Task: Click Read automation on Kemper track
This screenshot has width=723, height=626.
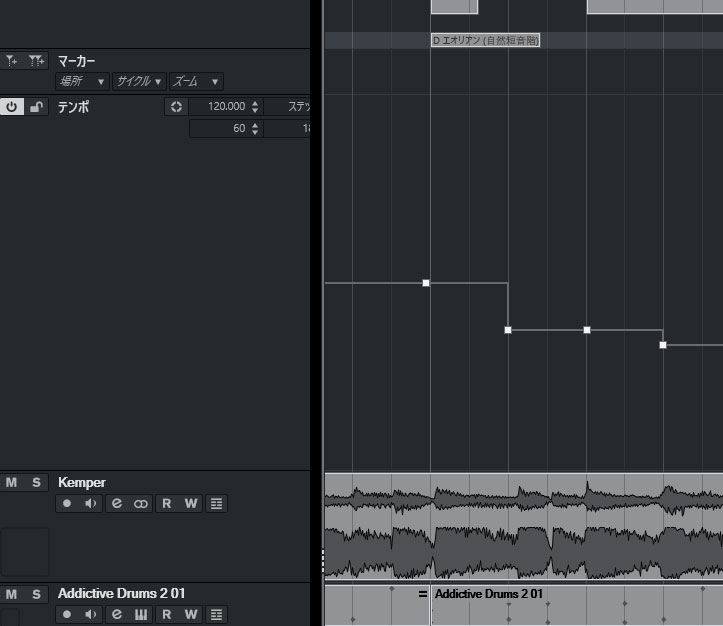Action: pos(167,504)
